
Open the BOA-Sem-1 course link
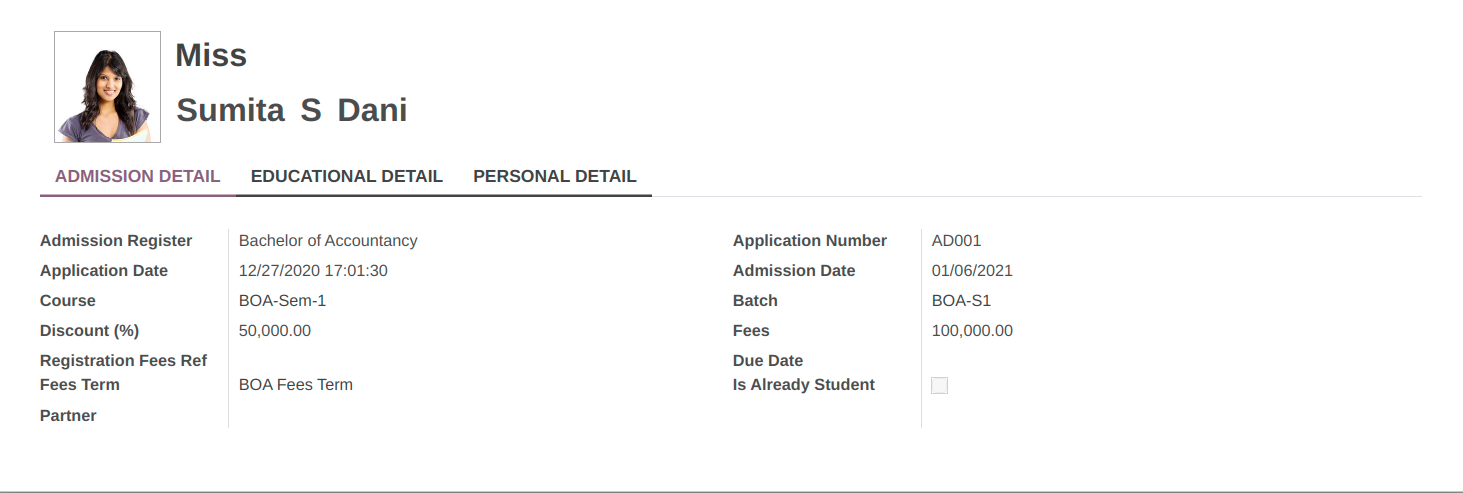tap(283, 301)
